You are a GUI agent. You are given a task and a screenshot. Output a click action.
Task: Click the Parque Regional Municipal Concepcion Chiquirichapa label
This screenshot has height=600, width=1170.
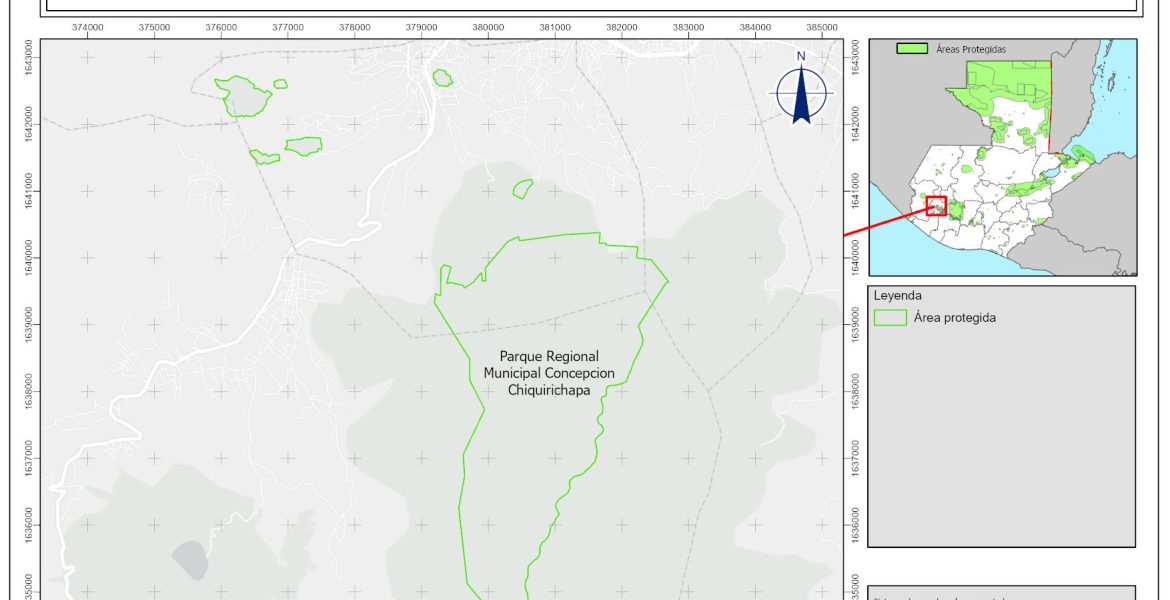tap(548, 372)
